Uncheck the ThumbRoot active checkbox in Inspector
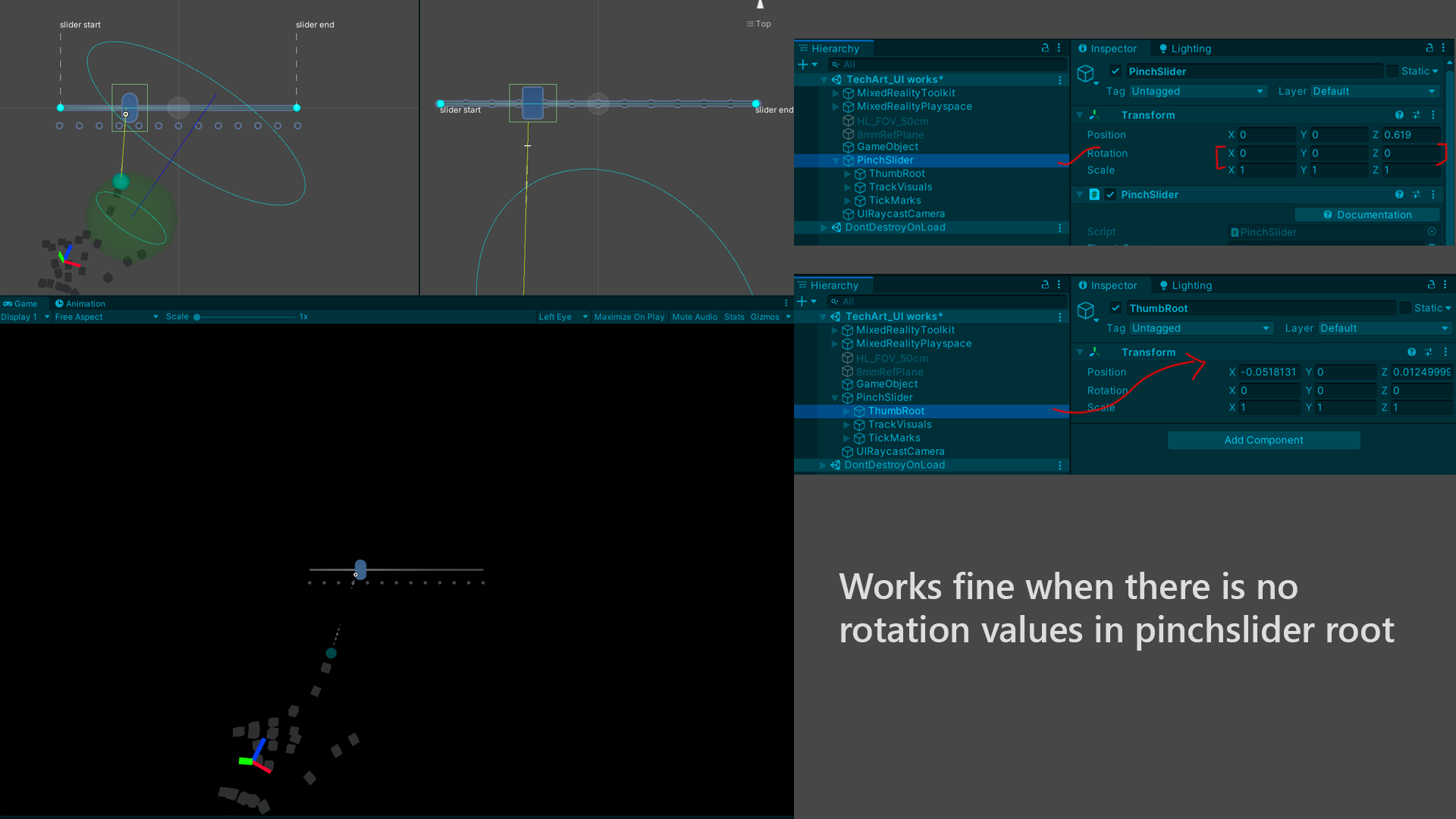Screen dimensions: 1456x819 [x=1116, y=308]
